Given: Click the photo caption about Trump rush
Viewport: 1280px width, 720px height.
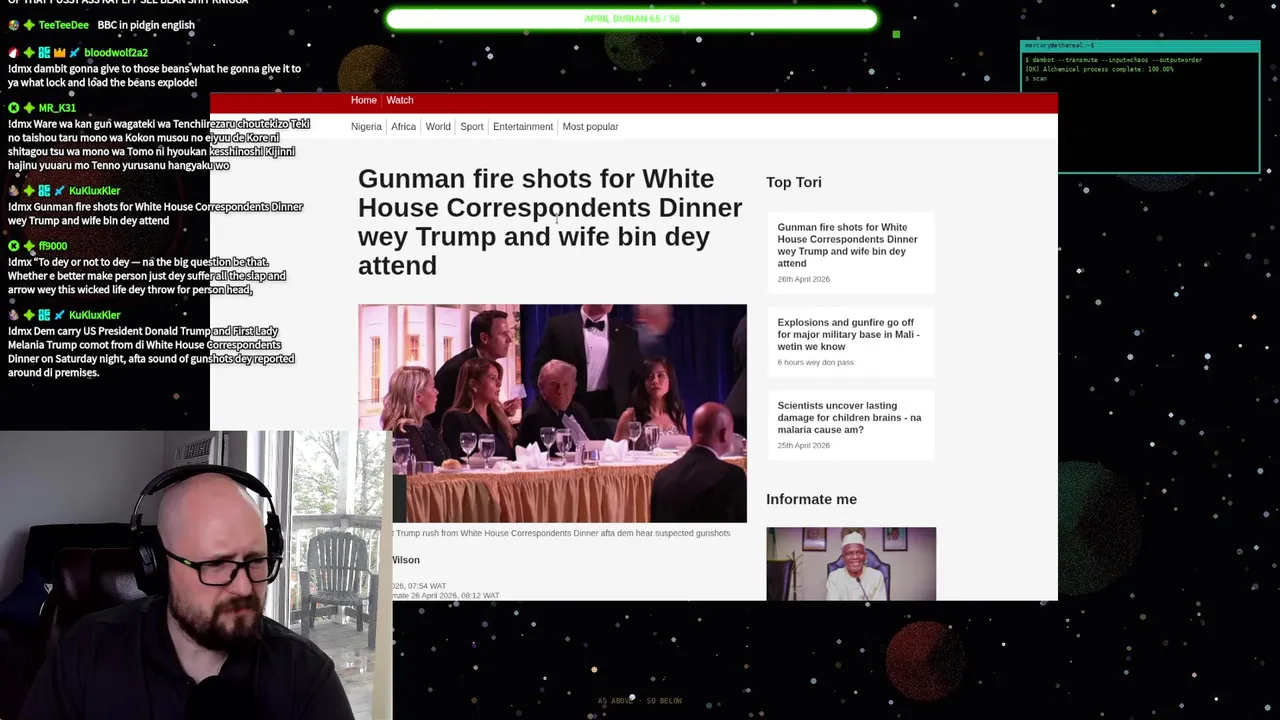Looking at the screenshot, I should click(562, 533).
